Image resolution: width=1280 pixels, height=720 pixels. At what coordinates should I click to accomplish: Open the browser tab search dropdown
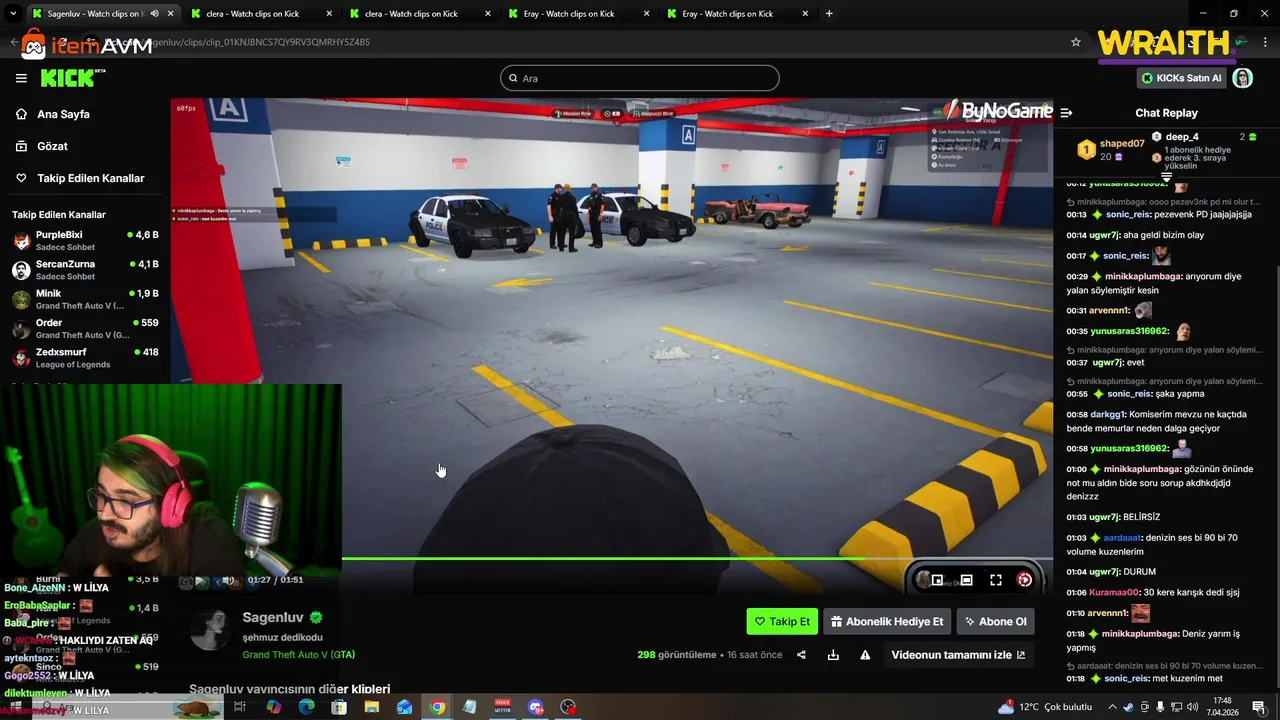[13, 14]
